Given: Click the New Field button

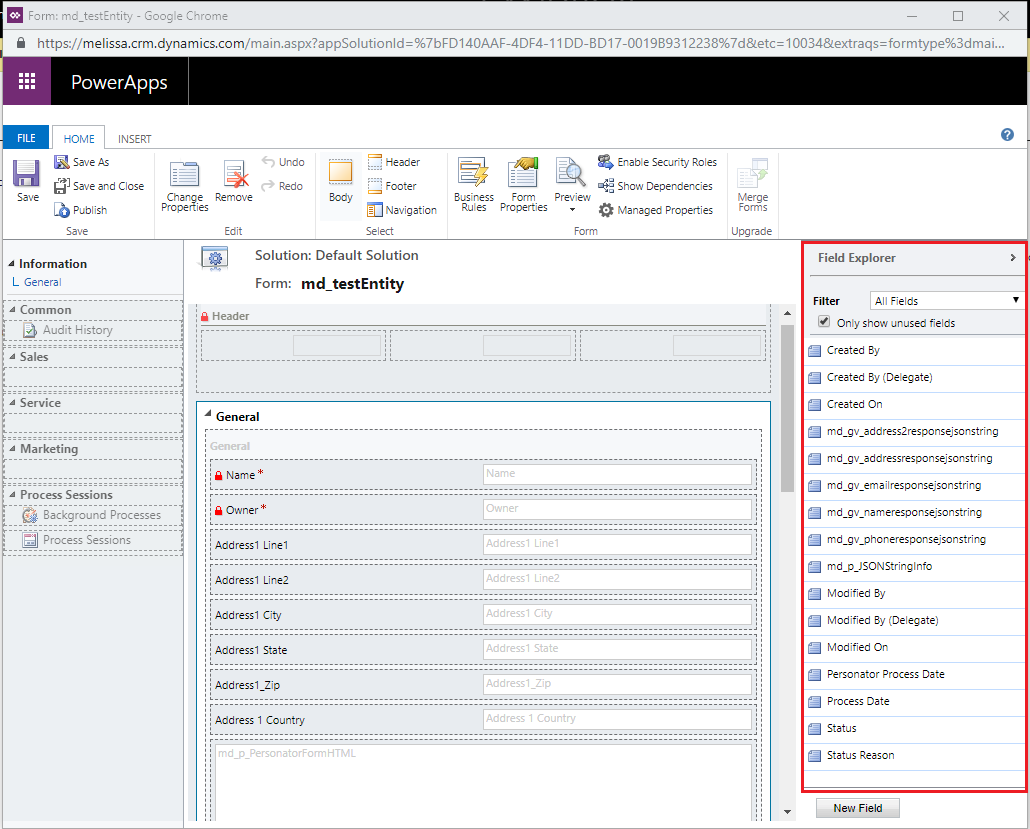Looking at the screenshot, I should click(857, 808).
